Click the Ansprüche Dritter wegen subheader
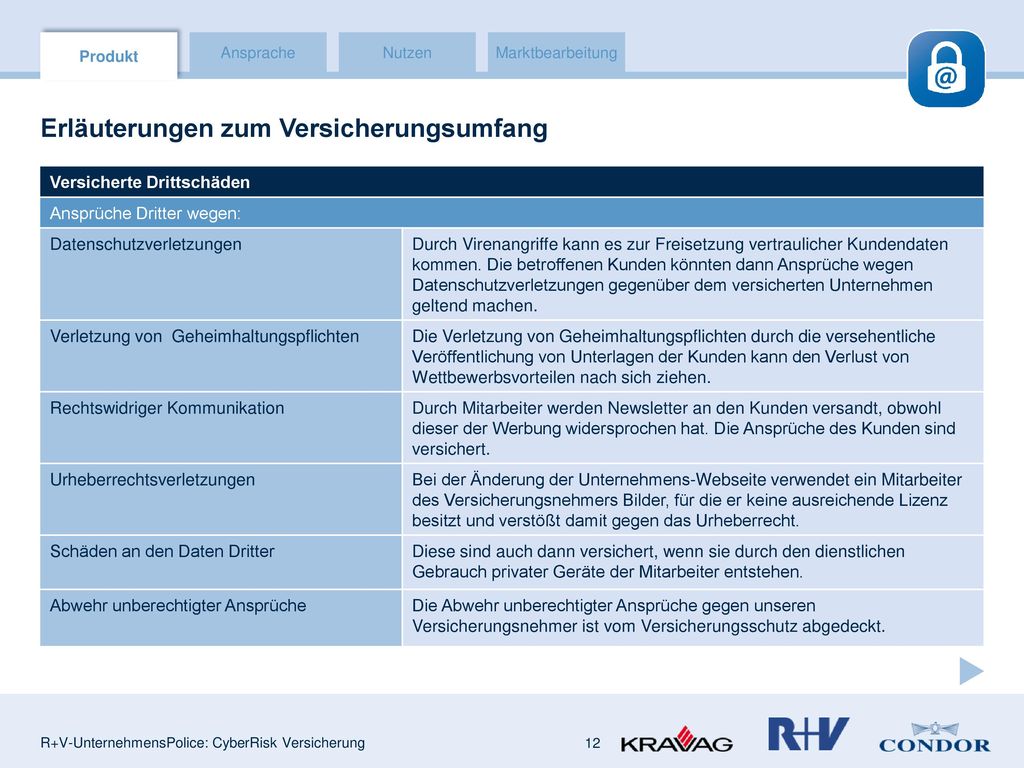This screenshot has height=768, width=1024. click(x=512, y=213)
